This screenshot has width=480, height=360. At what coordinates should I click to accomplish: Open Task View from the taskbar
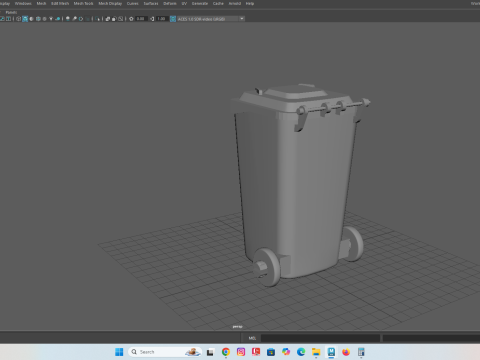(210, 352)
